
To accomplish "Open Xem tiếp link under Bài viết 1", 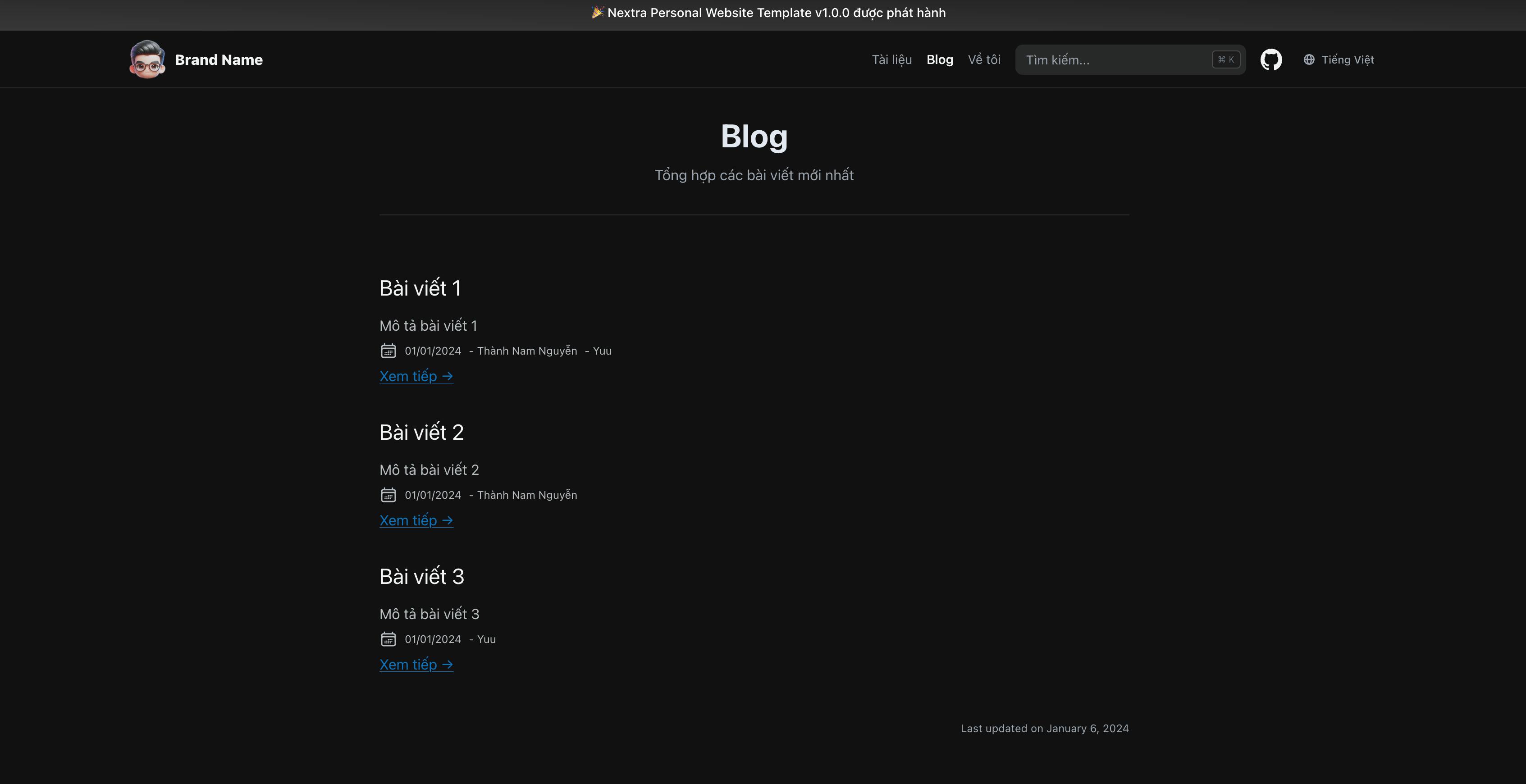I will click(x=416, y=376).
